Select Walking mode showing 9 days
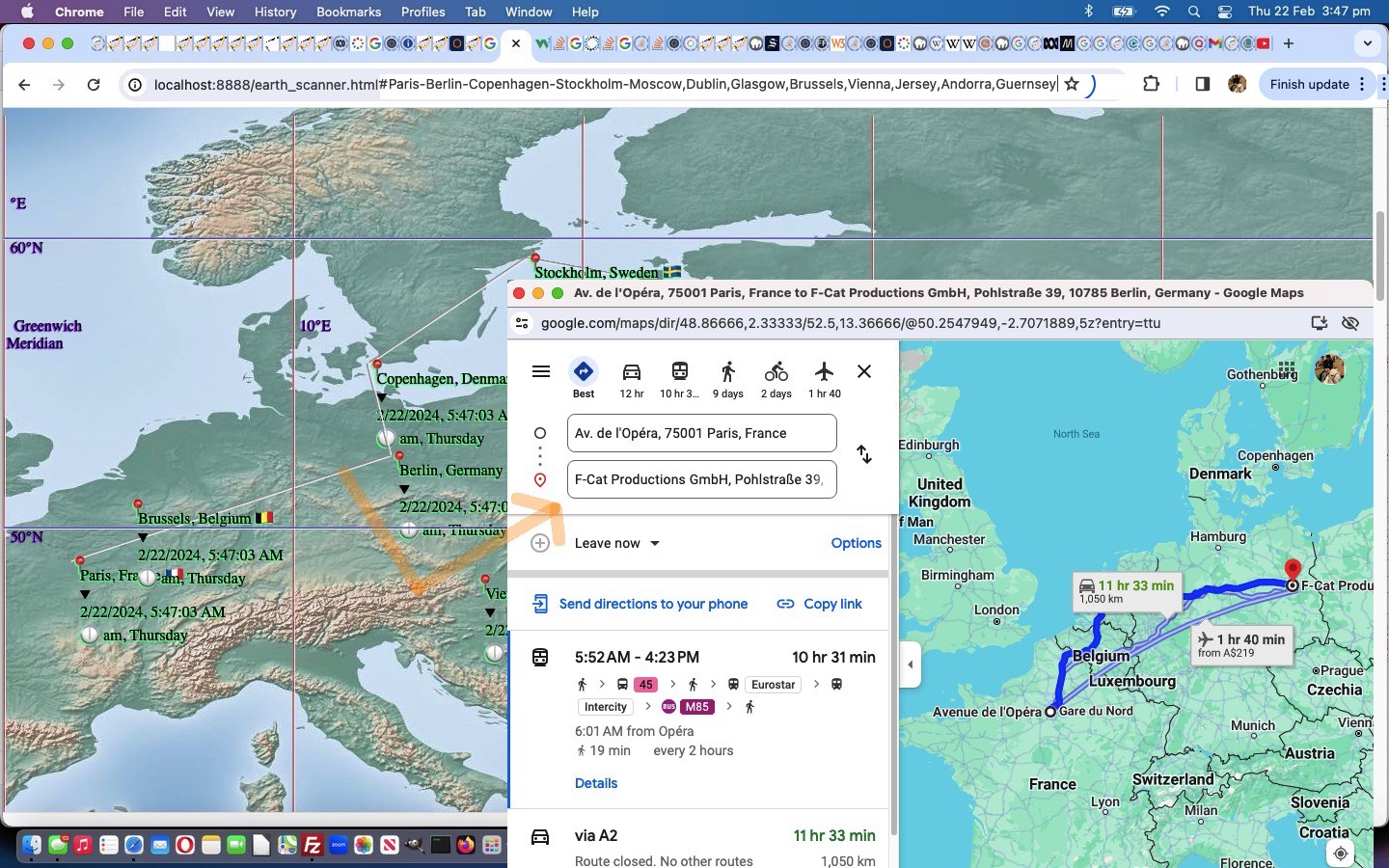 728,378
